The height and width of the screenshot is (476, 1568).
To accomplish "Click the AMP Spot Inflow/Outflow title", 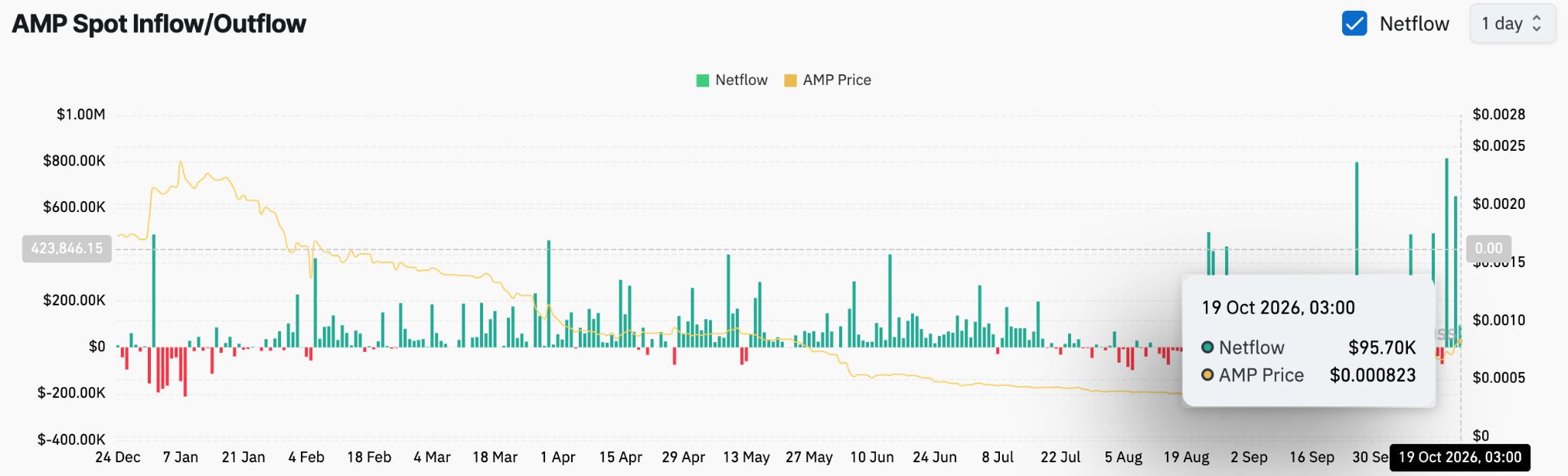I will [159, 24].
